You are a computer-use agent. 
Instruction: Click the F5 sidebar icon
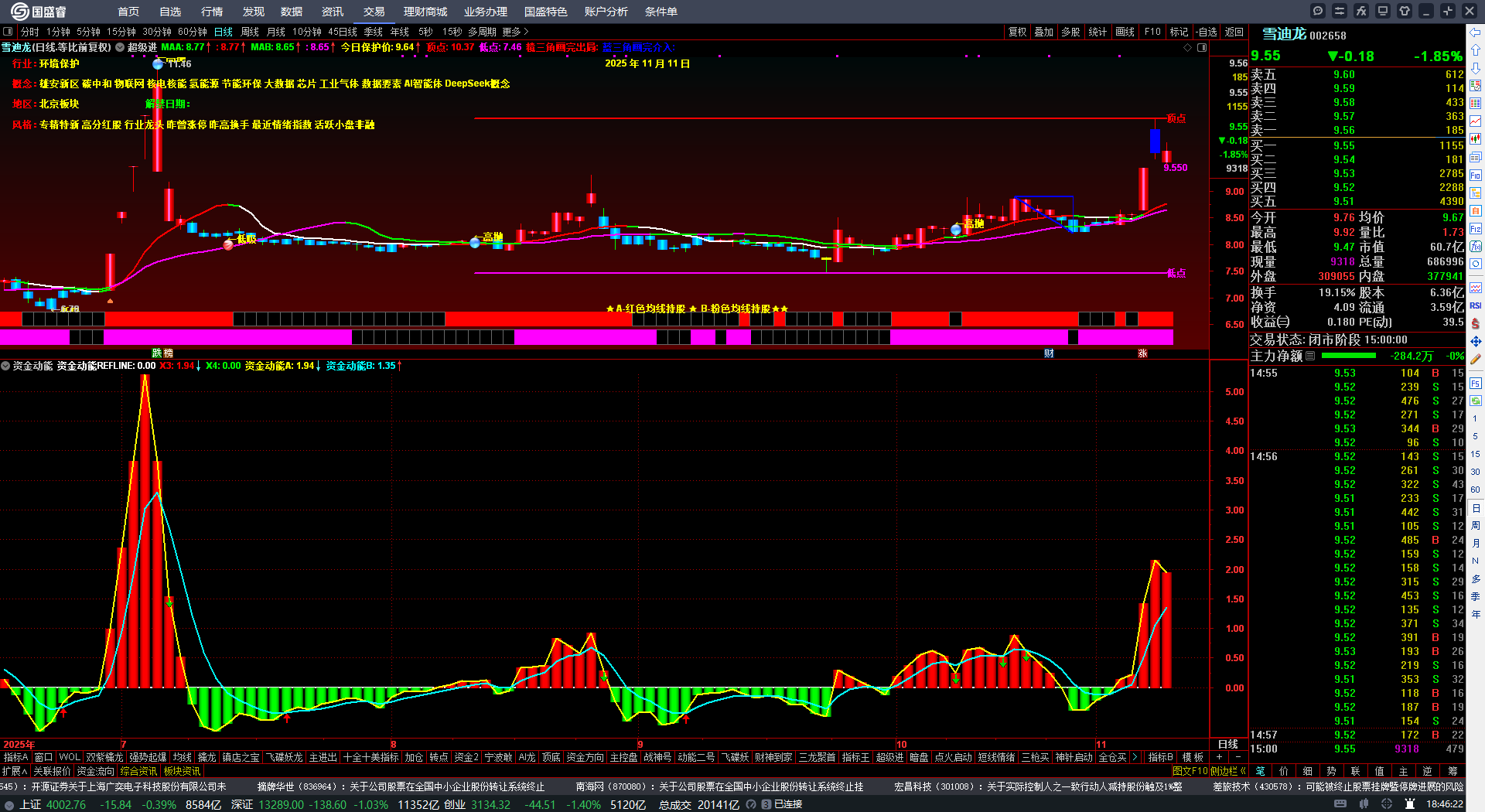coord(1476,383)
